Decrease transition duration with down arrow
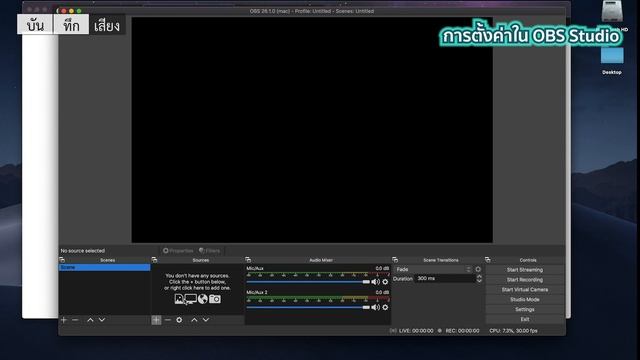This screenshot has width=640, height=360. tap(479, 281)
